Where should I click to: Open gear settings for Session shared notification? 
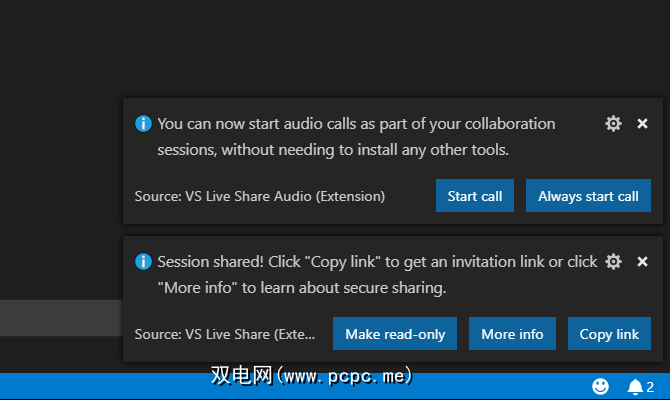[613, 262]
